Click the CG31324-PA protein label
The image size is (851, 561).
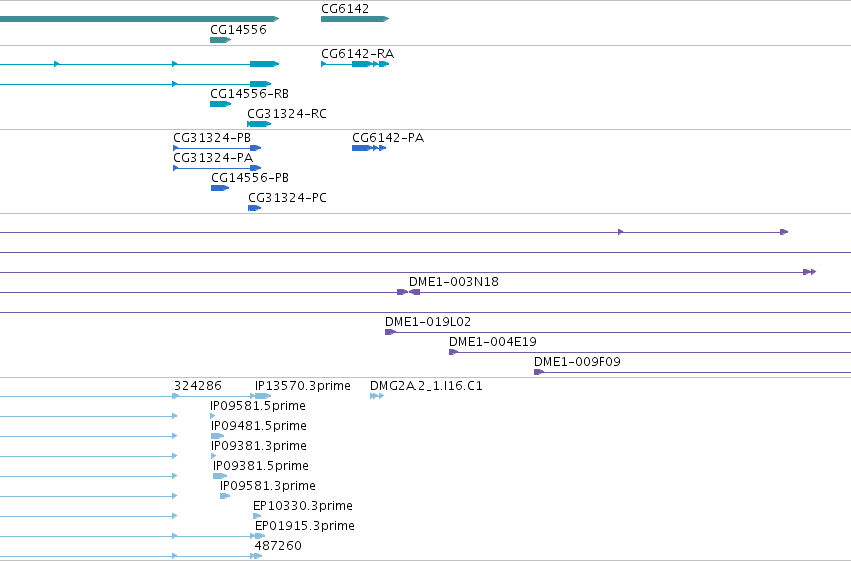click(x=213, y=158)
